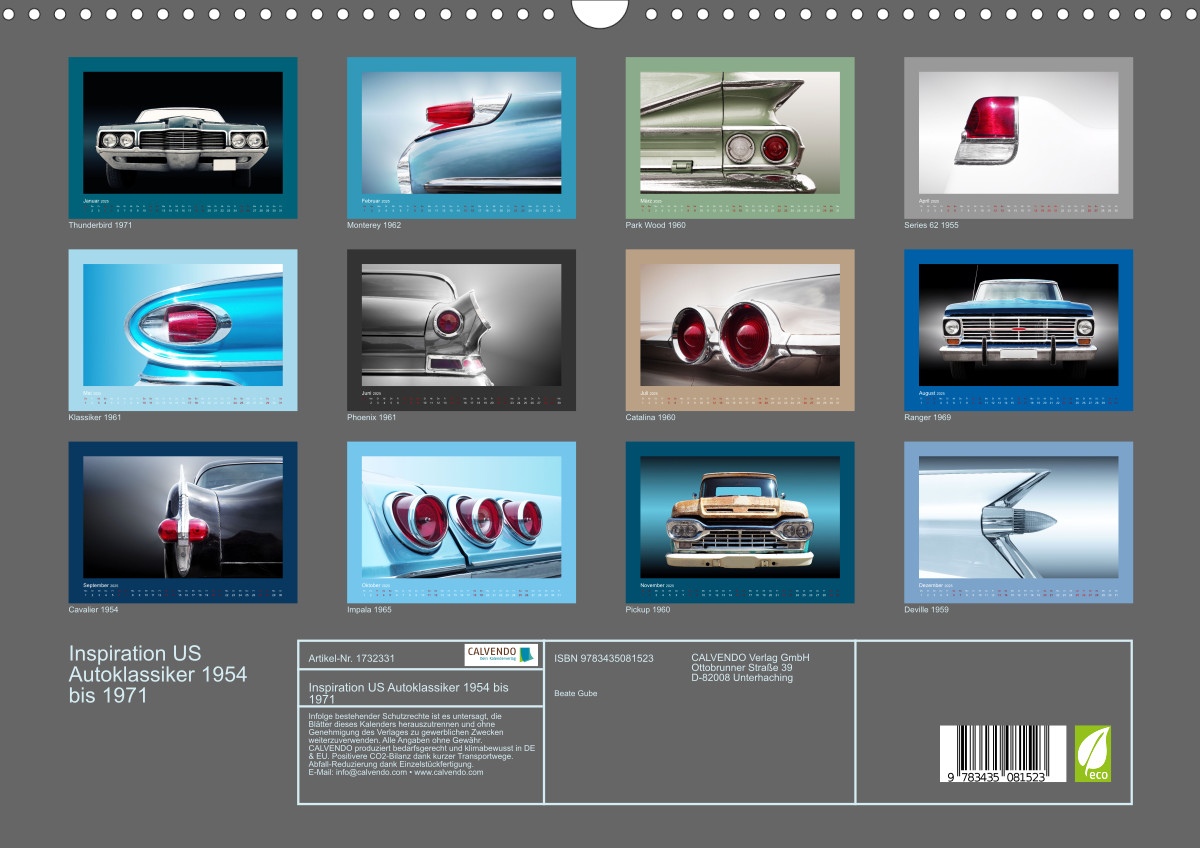This screenshot has height=848, width=1200.
Task: Click the 'Monterey 1962' caption
Action: coord(374,225)
